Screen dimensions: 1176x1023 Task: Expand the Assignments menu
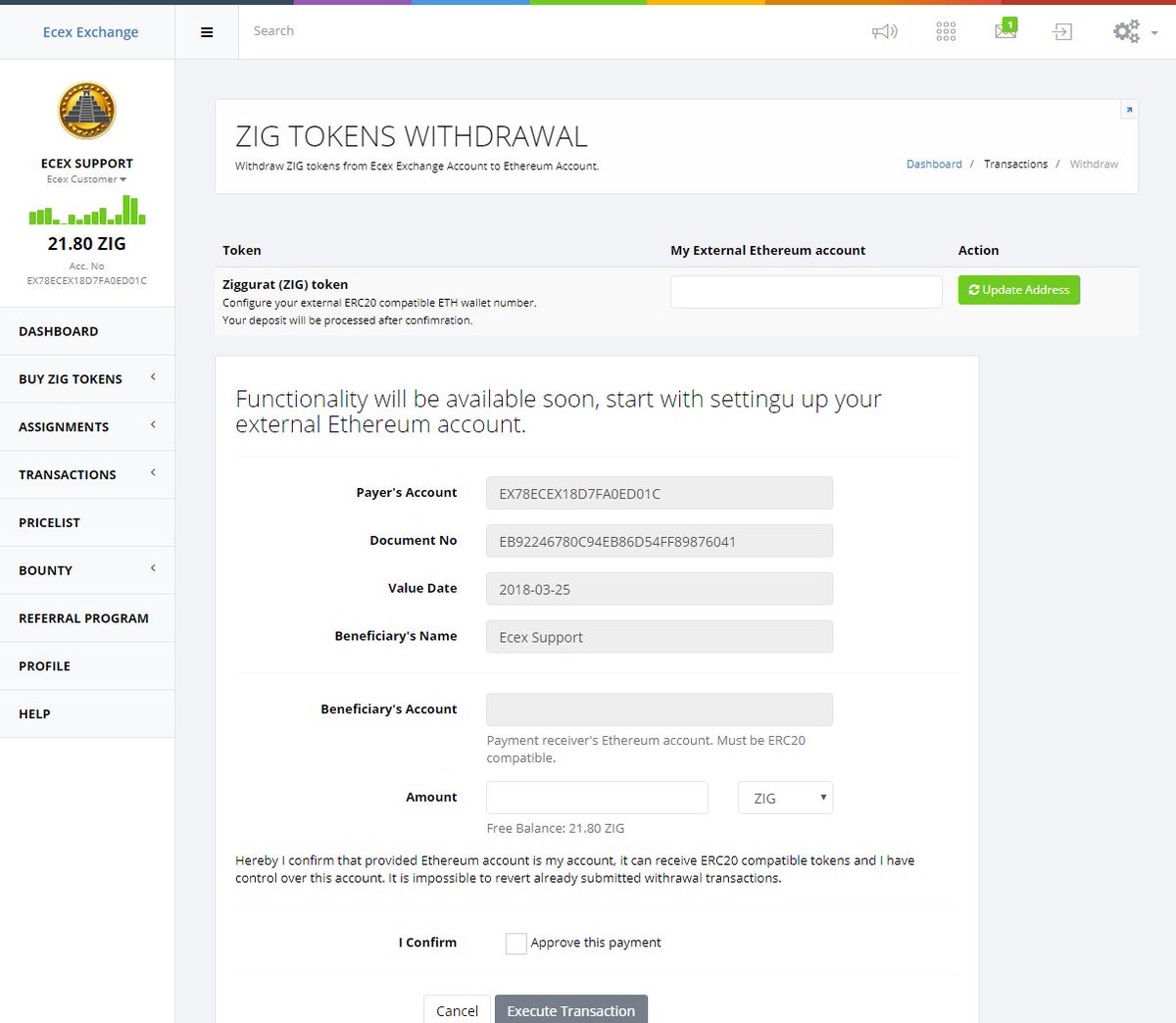pos(87,427)
